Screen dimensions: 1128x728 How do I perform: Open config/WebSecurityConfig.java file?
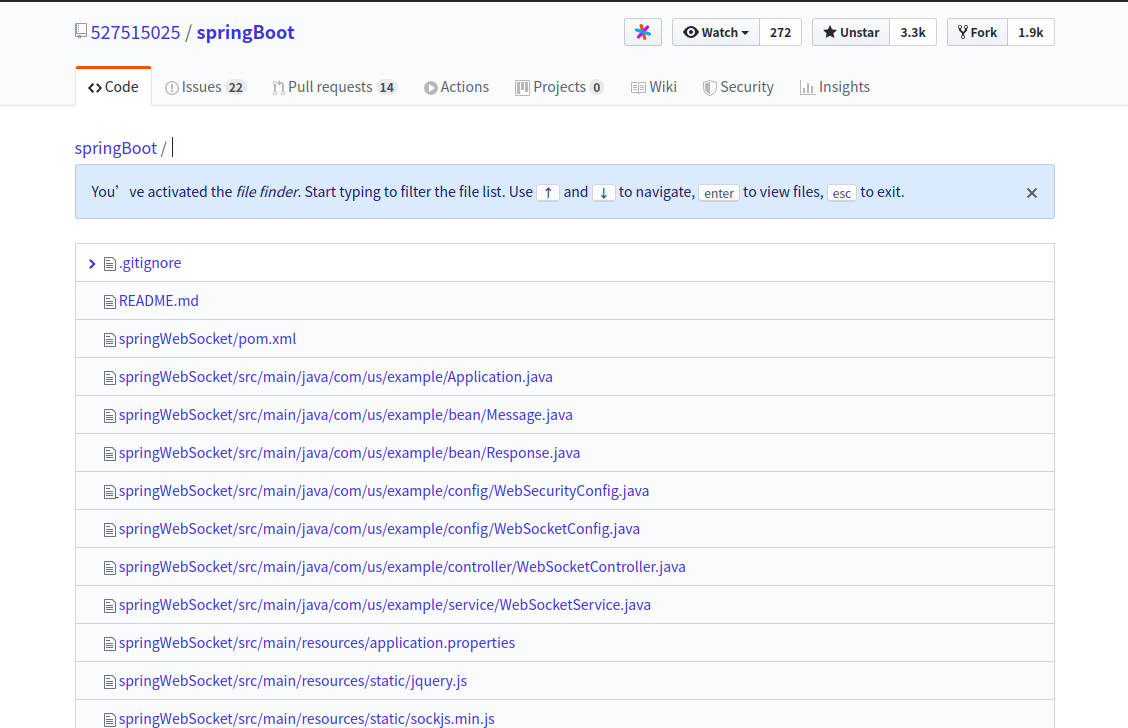click(383, 491)
